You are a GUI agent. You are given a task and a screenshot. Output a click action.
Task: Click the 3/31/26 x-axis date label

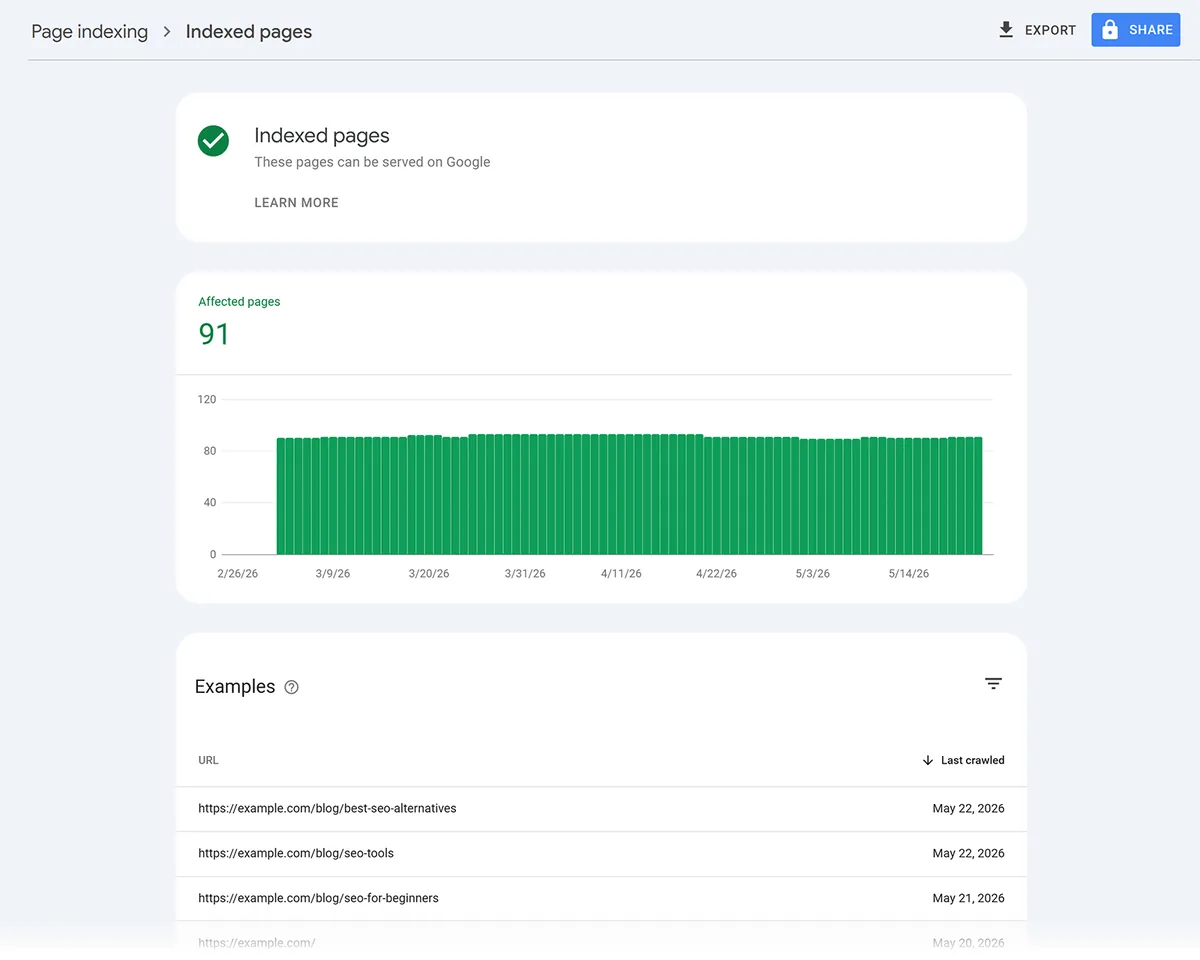pos(525,574)
